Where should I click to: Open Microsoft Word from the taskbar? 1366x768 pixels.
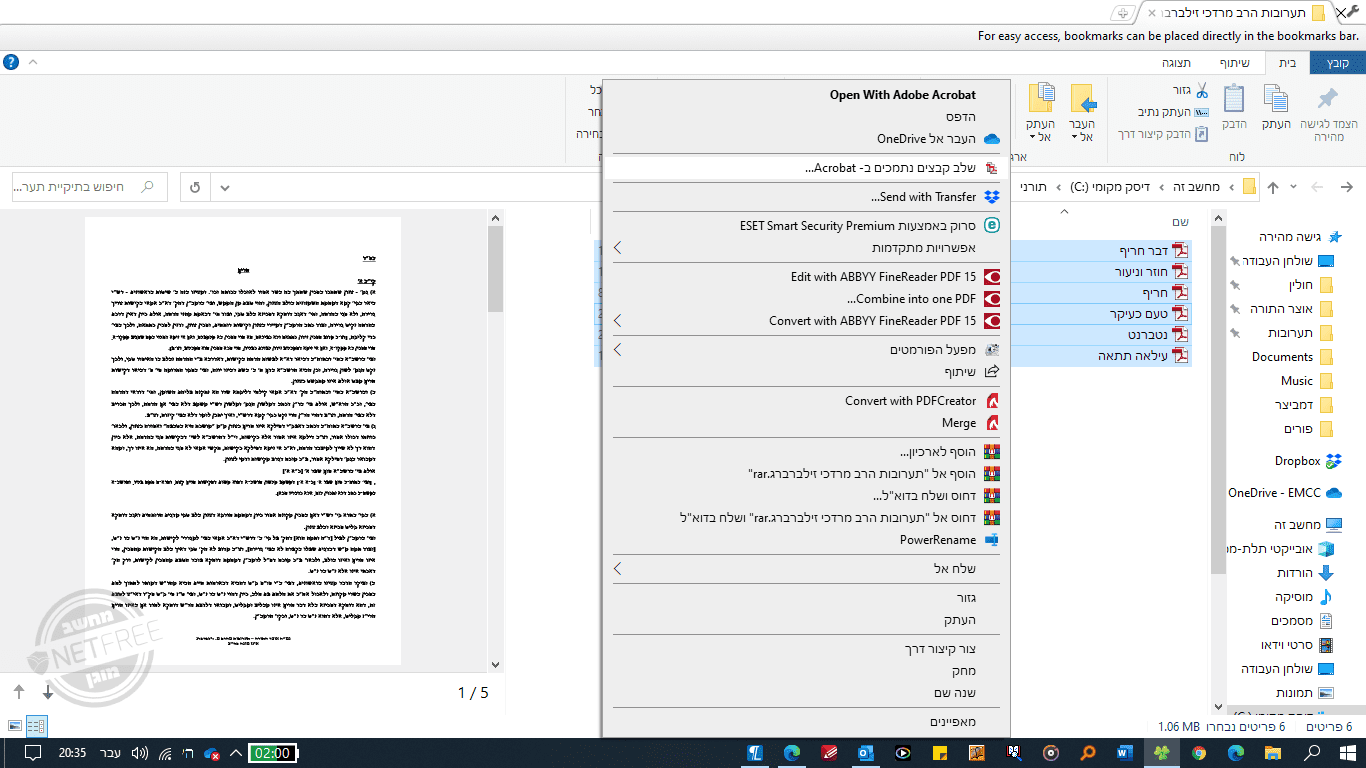click(x=1123, y=753)
